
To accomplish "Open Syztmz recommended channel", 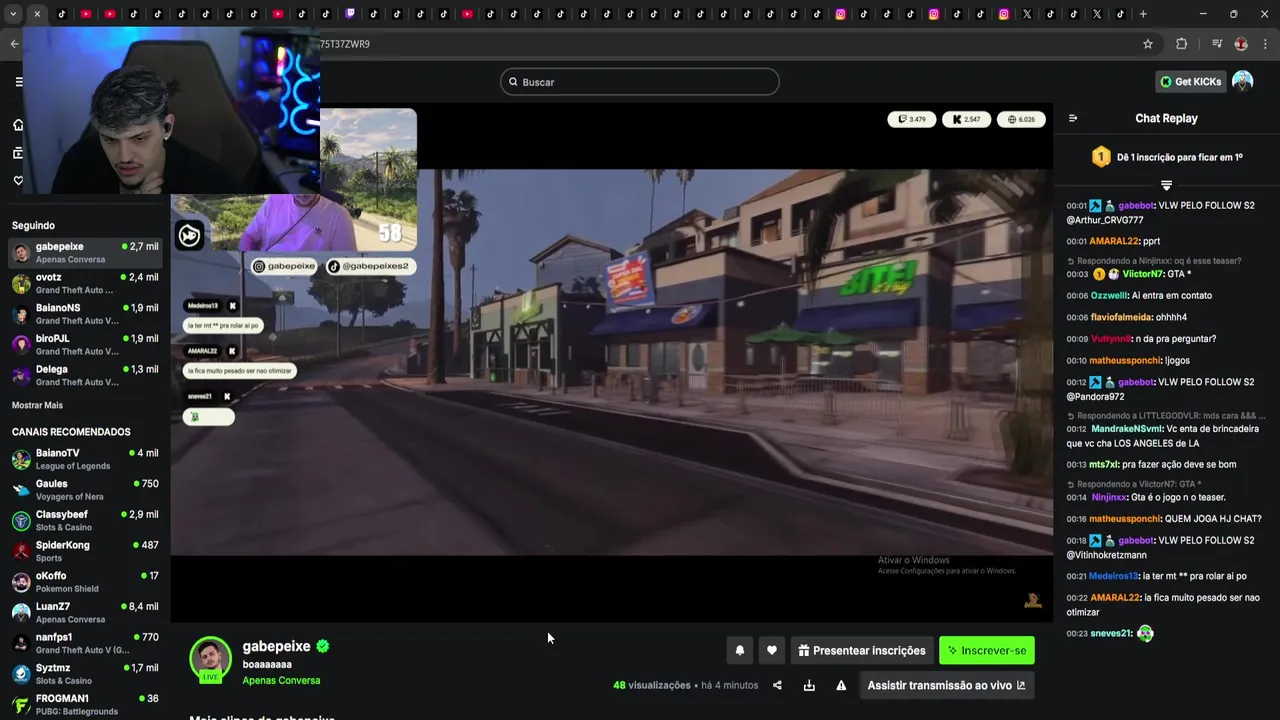I will point(85,674).
